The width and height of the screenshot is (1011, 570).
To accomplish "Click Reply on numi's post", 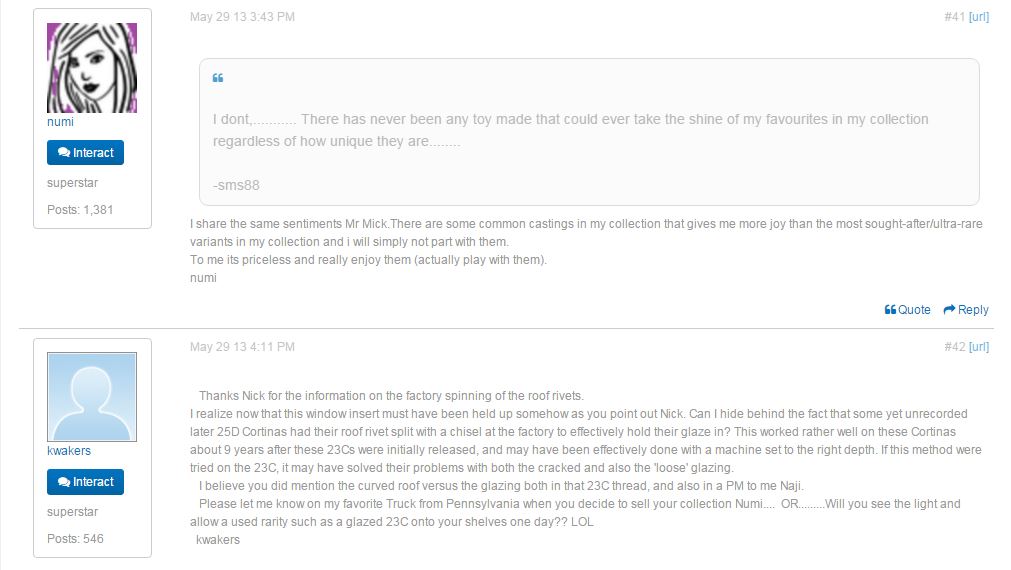I will [x=973, y=310].
